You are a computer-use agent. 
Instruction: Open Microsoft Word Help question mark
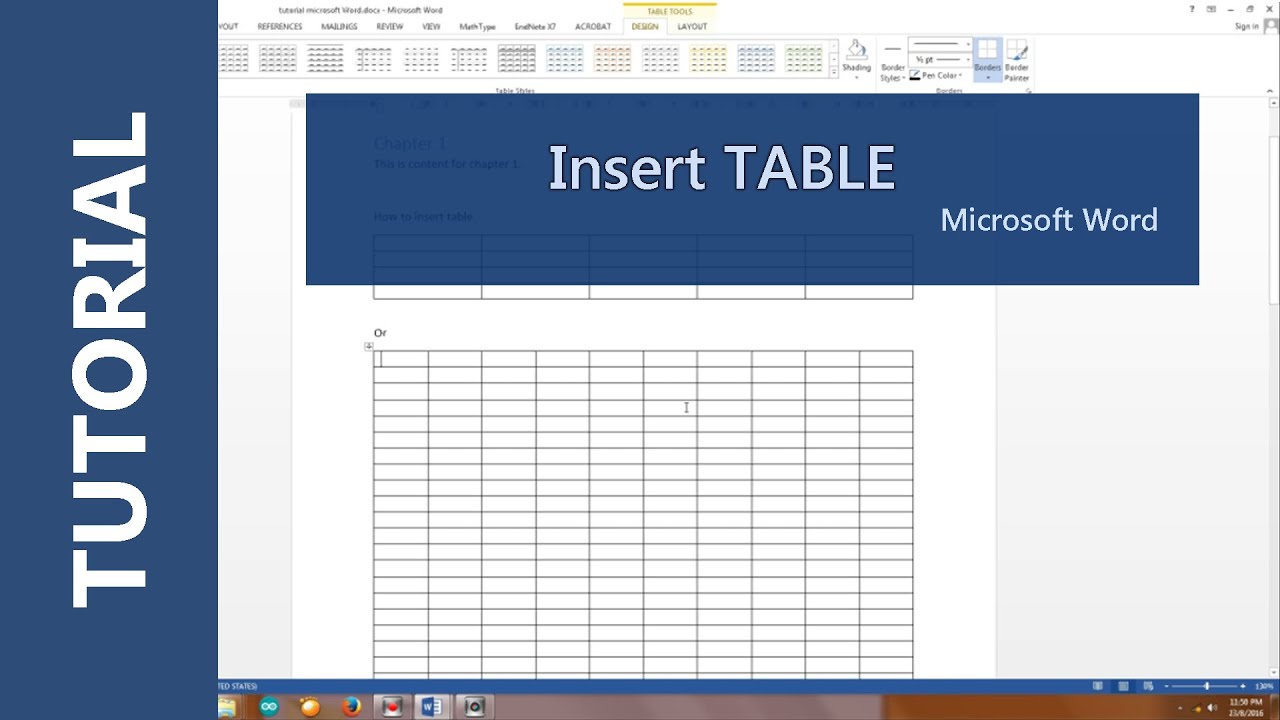click(1191, 9)
